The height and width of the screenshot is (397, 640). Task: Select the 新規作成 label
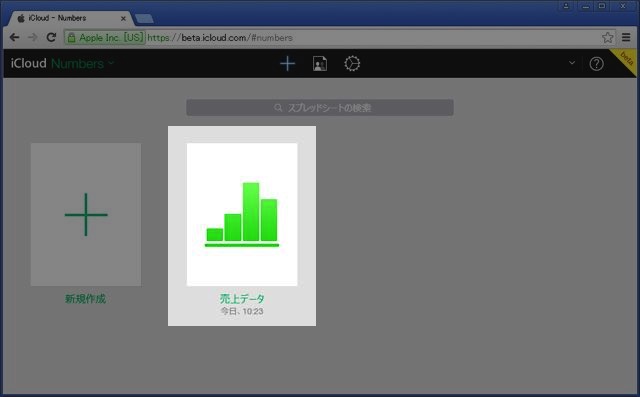[x=85, y=299]
